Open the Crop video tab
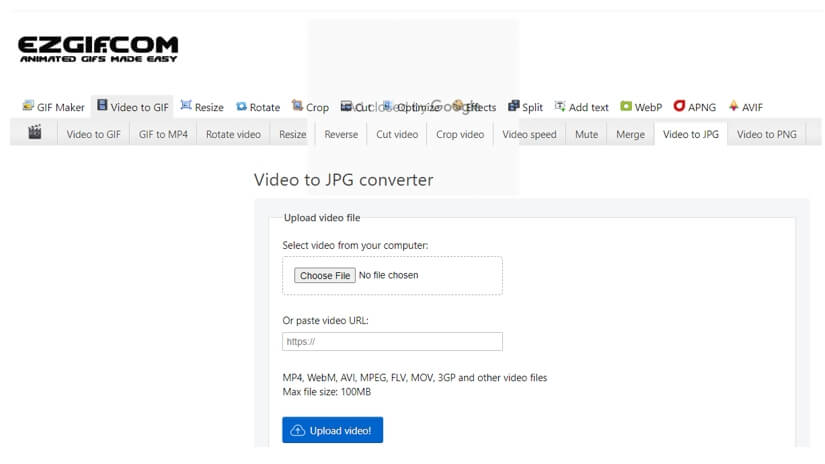Screen dimensions: 825x464 pyautogui.click(x=460, y=134)
